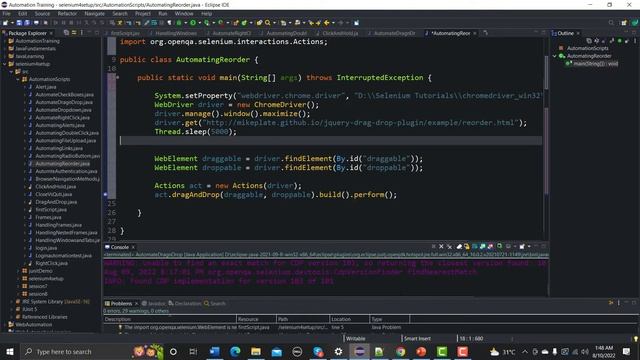The image size is (640, 360).
Task: Collapse the src folder node
Action: coord(11,71)
